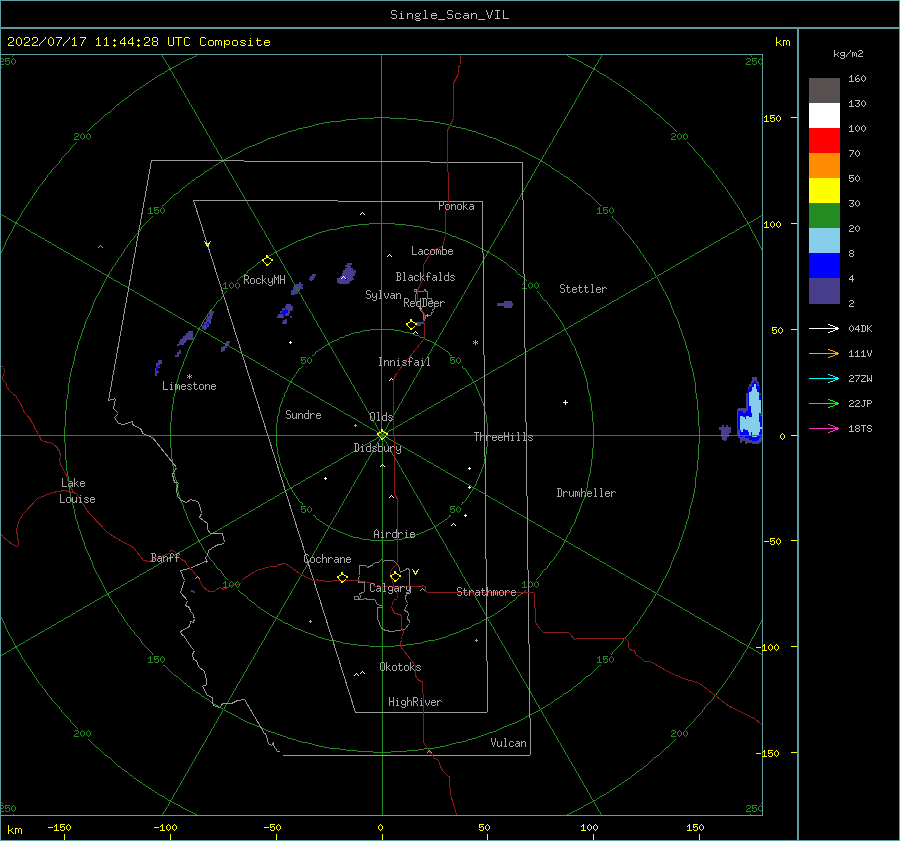Screen dimensions: 900x841
Task: Click the Airdrie town label
Action: 394,534
